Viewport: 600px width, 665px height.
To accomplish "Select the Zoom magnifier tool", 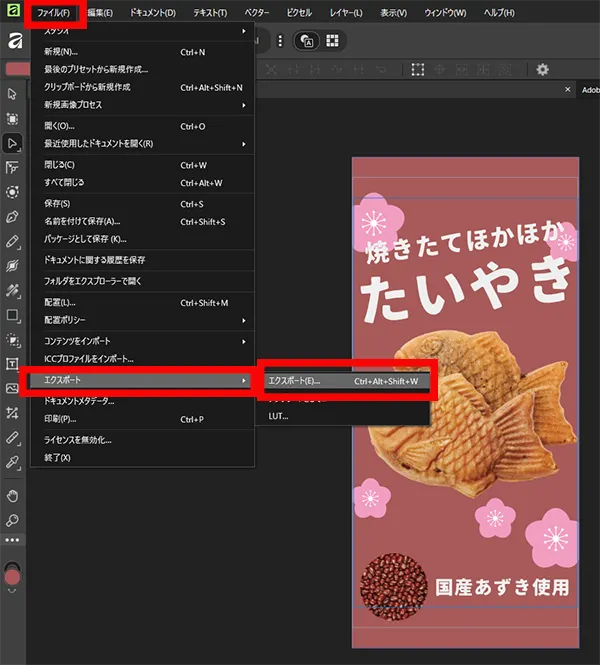I will point(12,520).
